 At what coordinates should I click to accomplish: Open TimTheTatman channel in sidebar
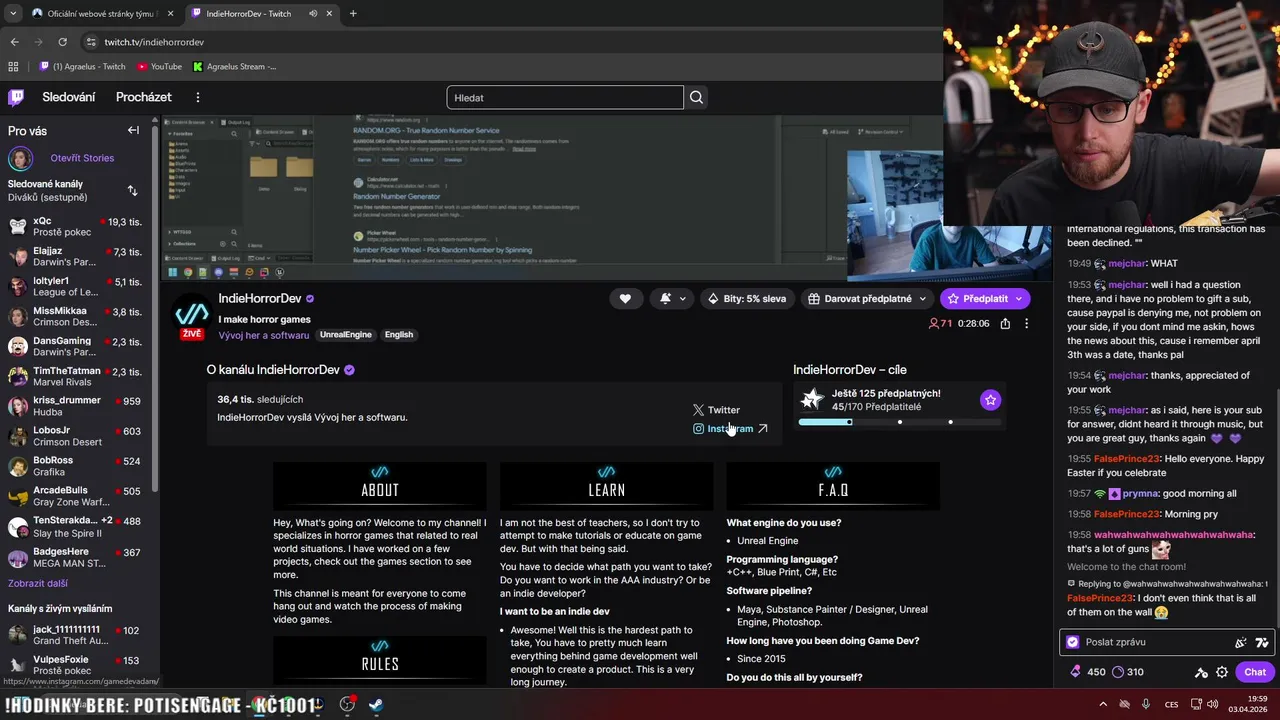coord(78,376)
